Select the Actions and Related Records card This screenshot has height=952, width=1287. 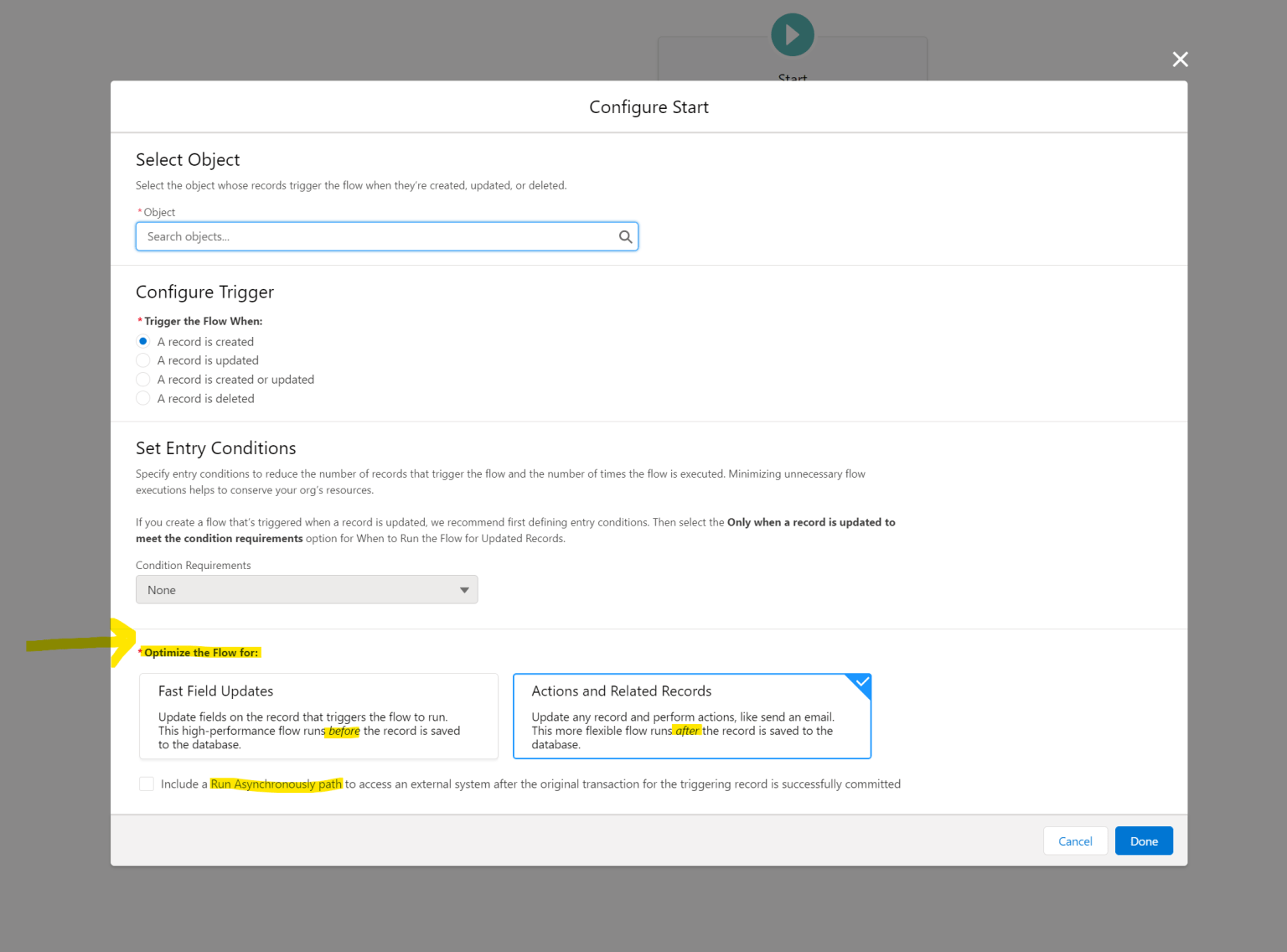point(691,717)
